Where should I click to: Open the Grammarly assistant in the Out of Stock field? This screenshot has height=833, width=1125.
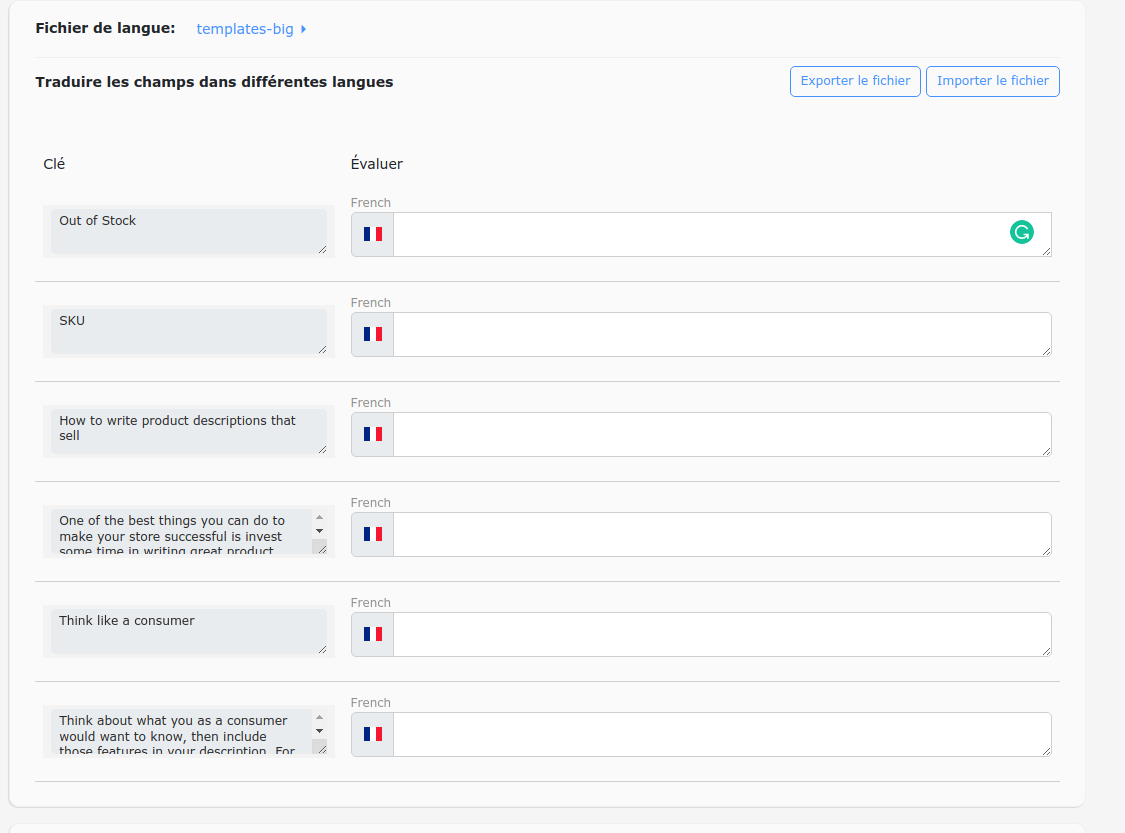tap(1021, 232)
